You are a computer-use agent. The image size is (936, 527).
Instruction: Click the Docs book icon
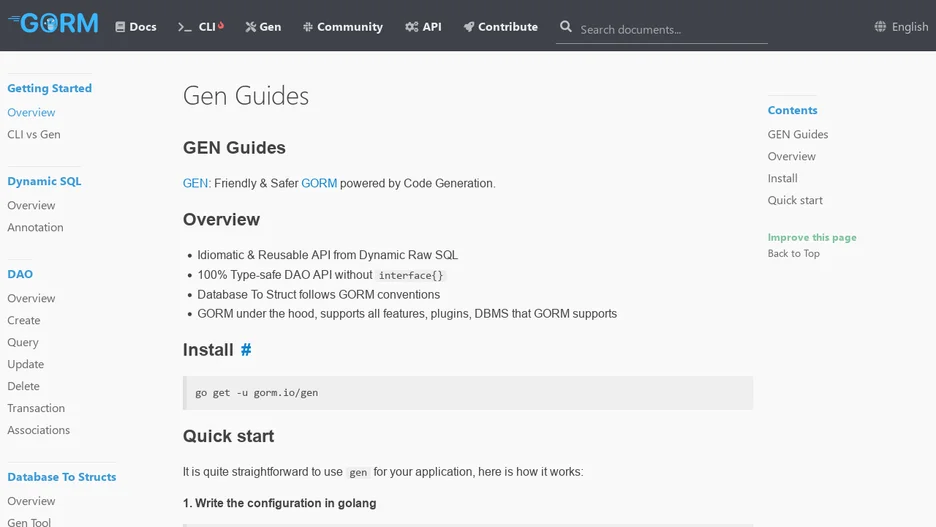120,27
